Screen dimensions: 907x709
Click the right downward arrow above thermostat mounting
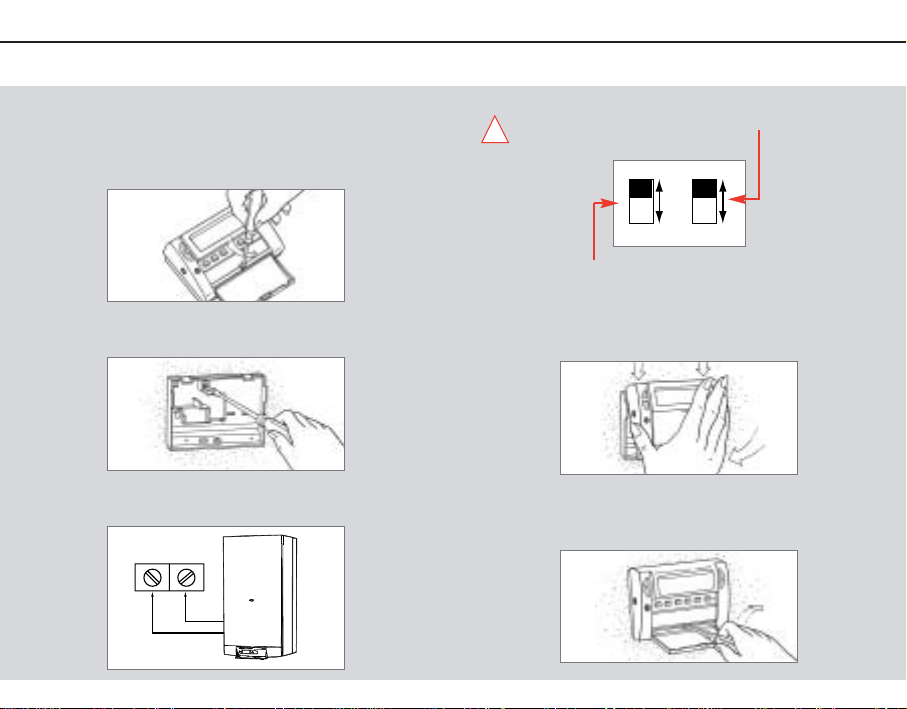pos(703,369)
